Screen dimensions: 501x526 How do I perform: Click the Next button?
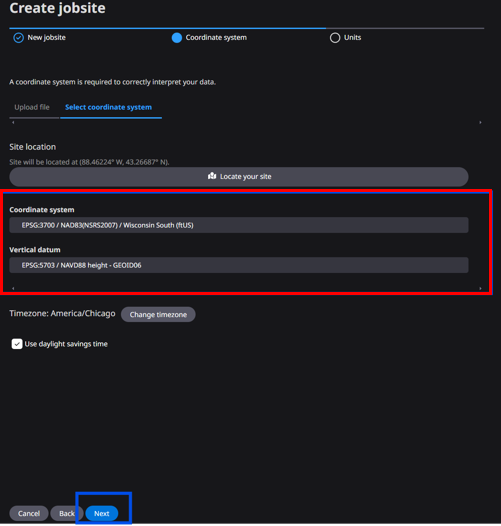tap(102, 513)
